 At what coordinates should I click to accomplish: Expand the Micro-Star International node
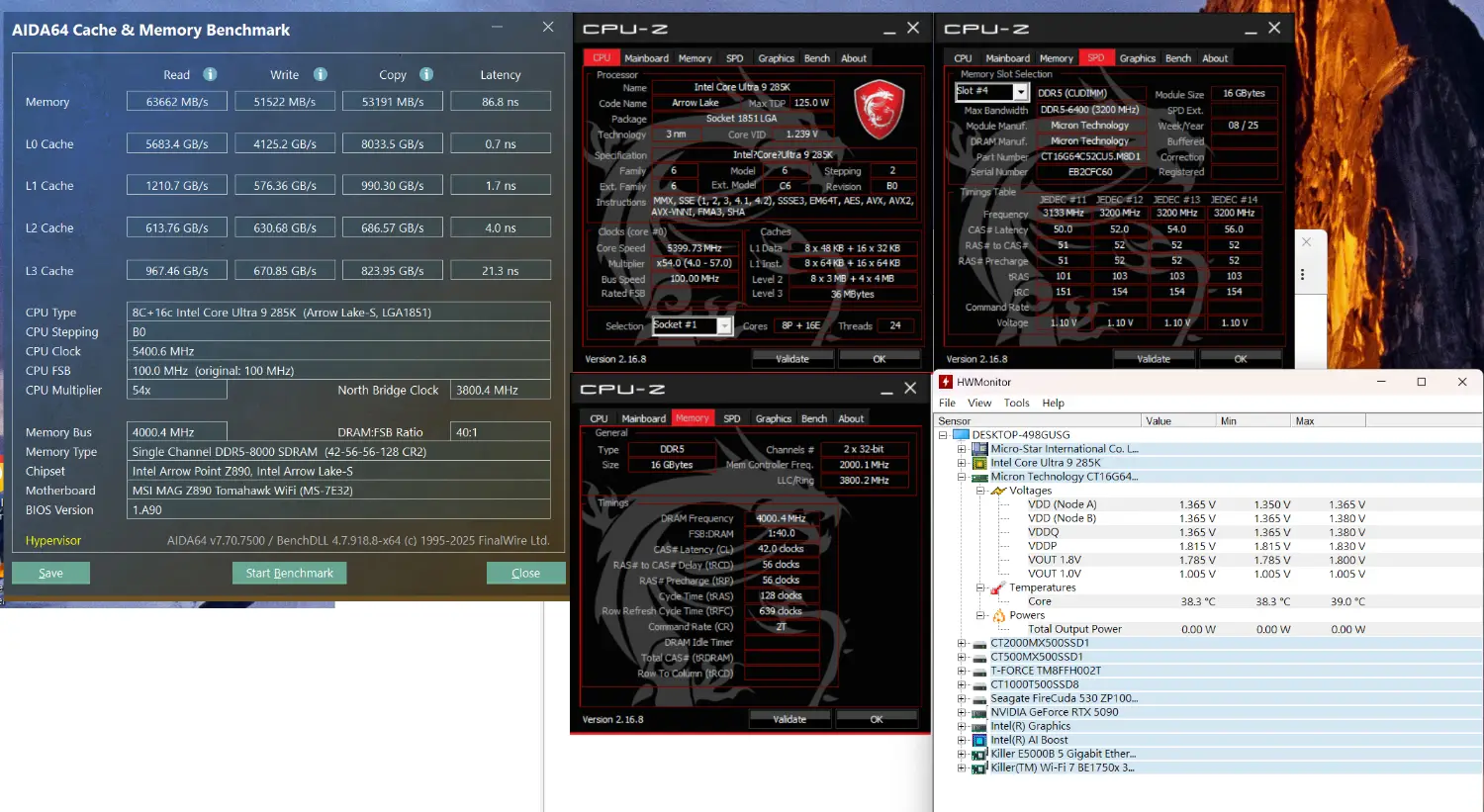click(962, 449)
